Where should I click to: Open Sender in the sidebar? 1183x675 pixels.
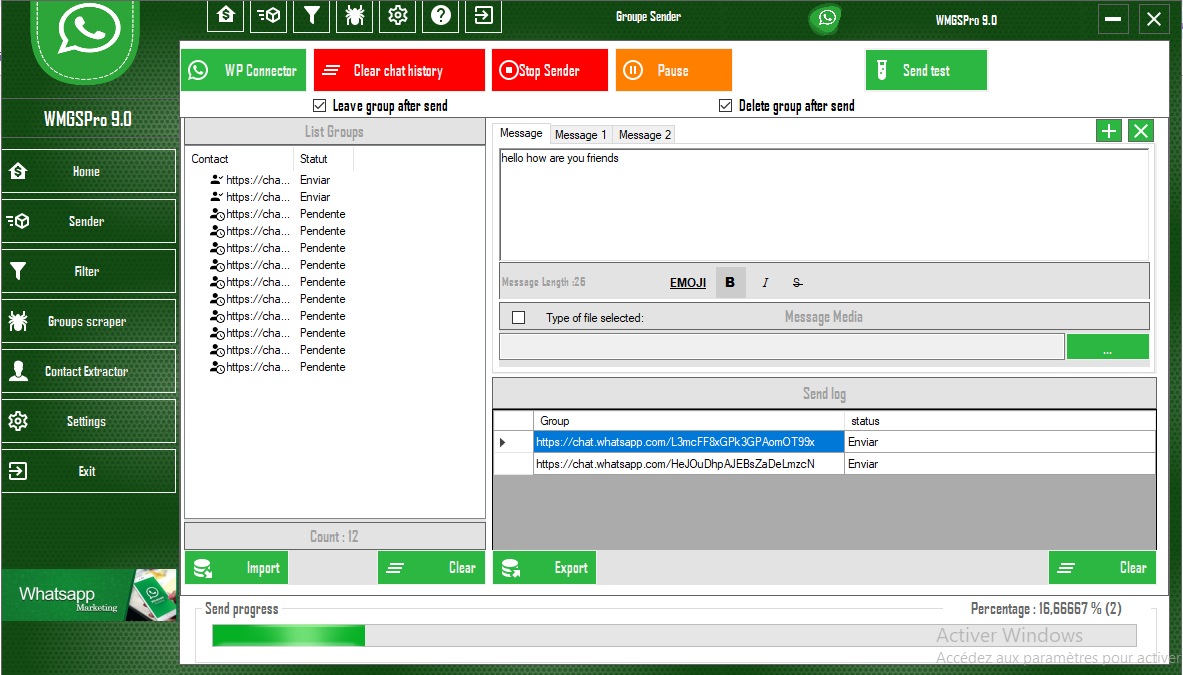(x=88, y=221)
